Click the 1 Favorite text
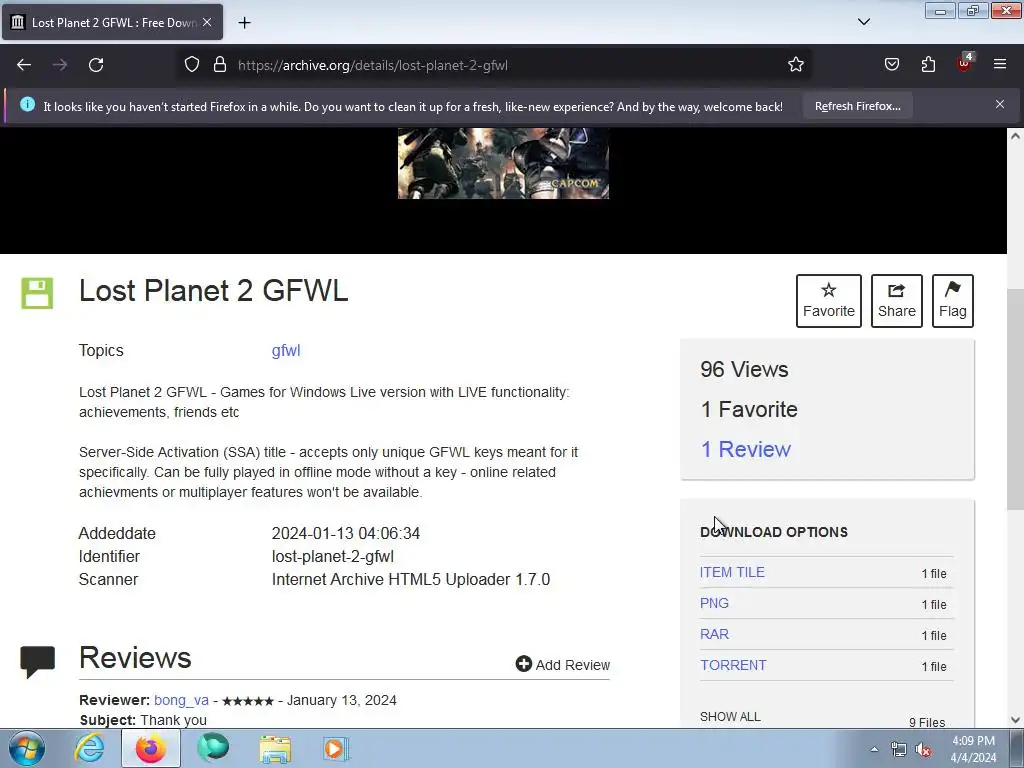 749,409
